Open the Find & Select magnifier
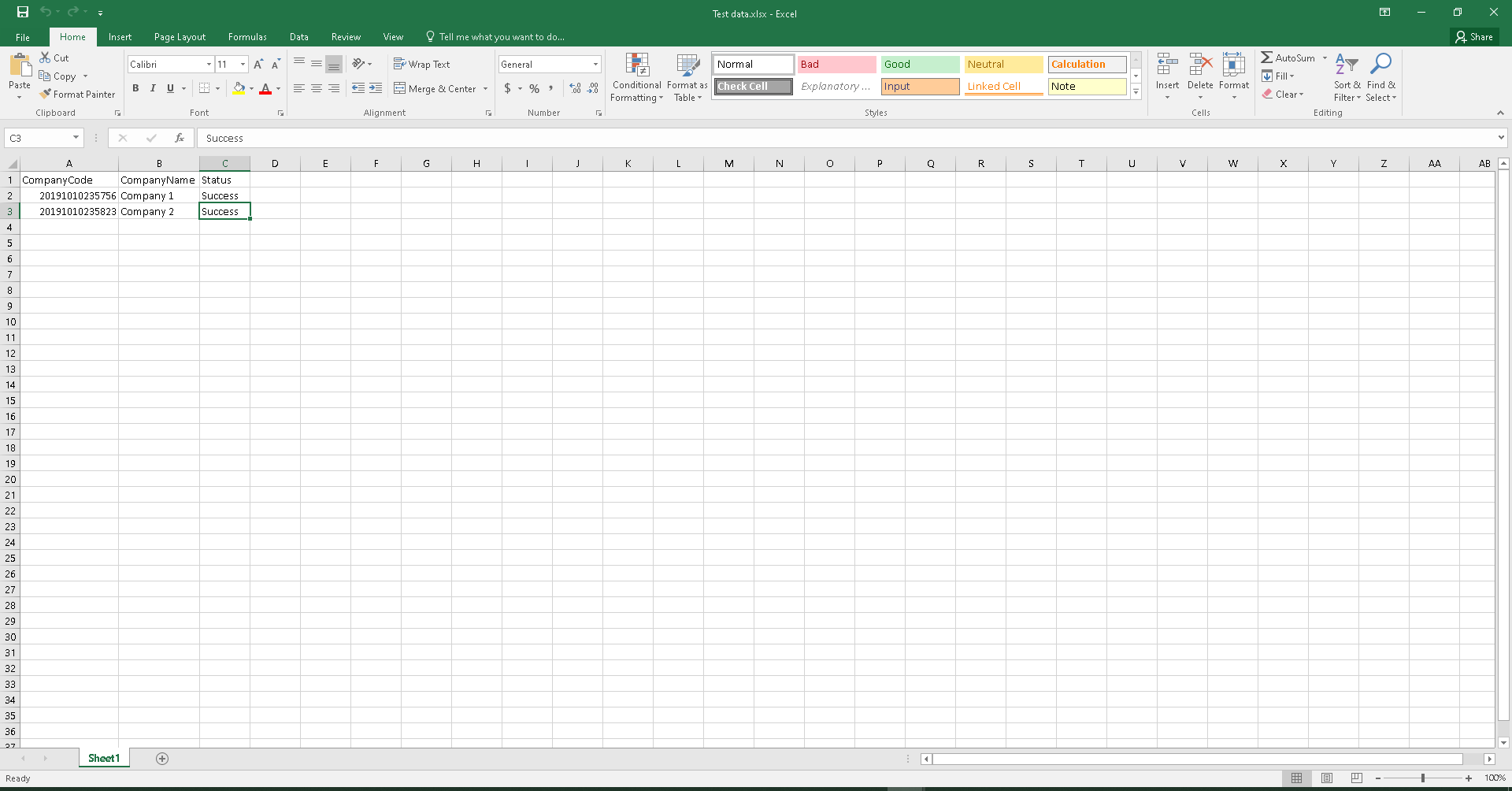Image resolution: width=1512 pixels, height=791 pixels. click(x=1380, y=65)
